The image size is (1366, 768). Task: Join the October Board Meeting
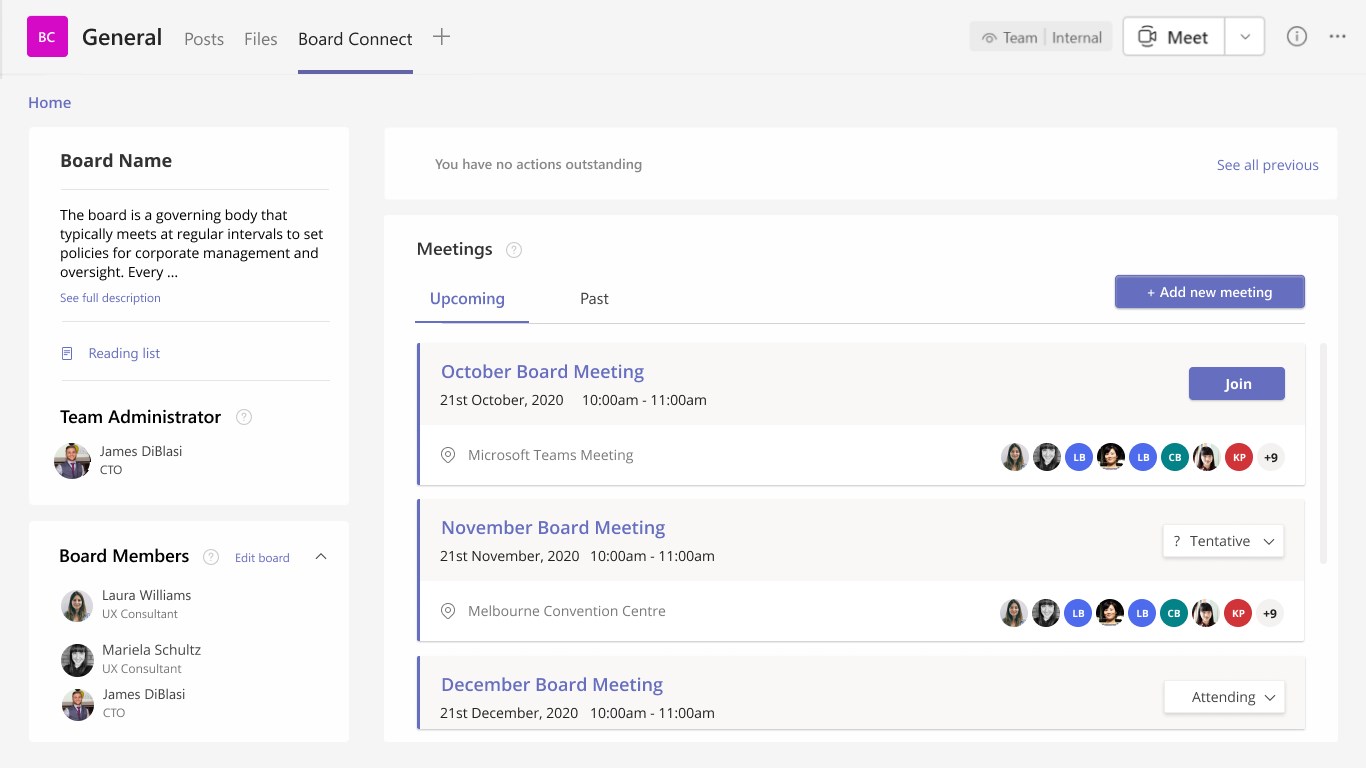(x=1236, y=384)
